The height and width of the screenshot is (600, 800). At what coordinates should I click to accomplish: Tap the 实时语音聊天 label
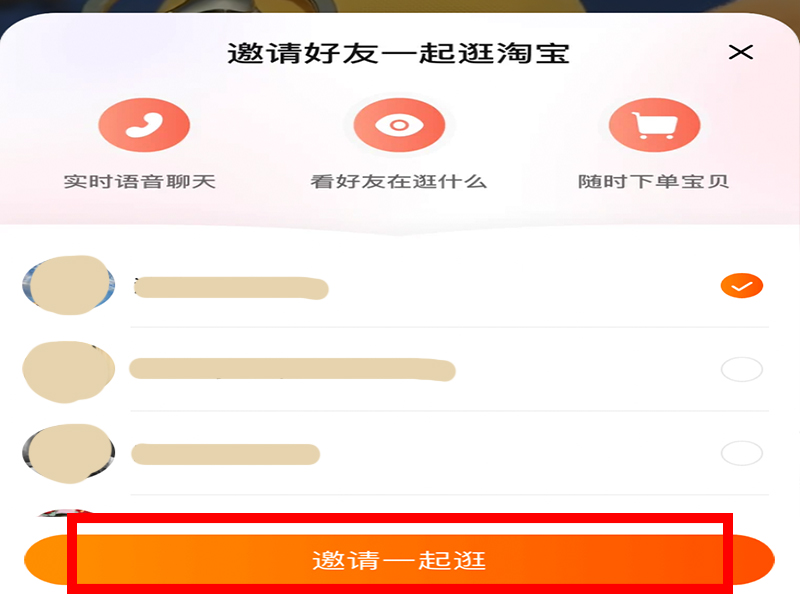pos(139,182)
